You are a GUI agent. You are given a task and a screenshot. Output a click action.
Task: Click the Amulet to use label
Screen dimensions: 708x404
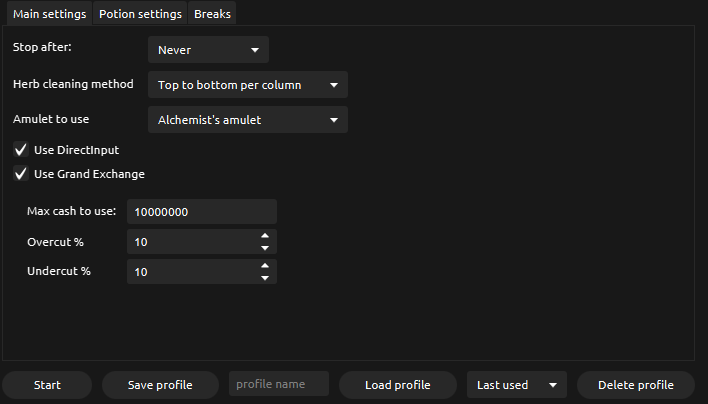pos(51,119)
